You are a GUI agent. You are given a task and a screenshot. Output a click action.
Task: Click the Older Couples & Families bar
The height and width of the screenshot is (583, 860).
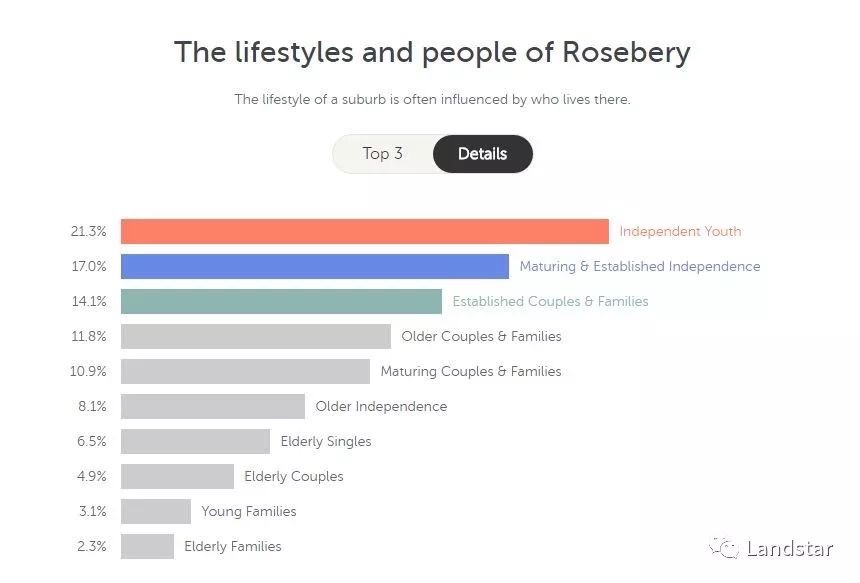point(255,336)
